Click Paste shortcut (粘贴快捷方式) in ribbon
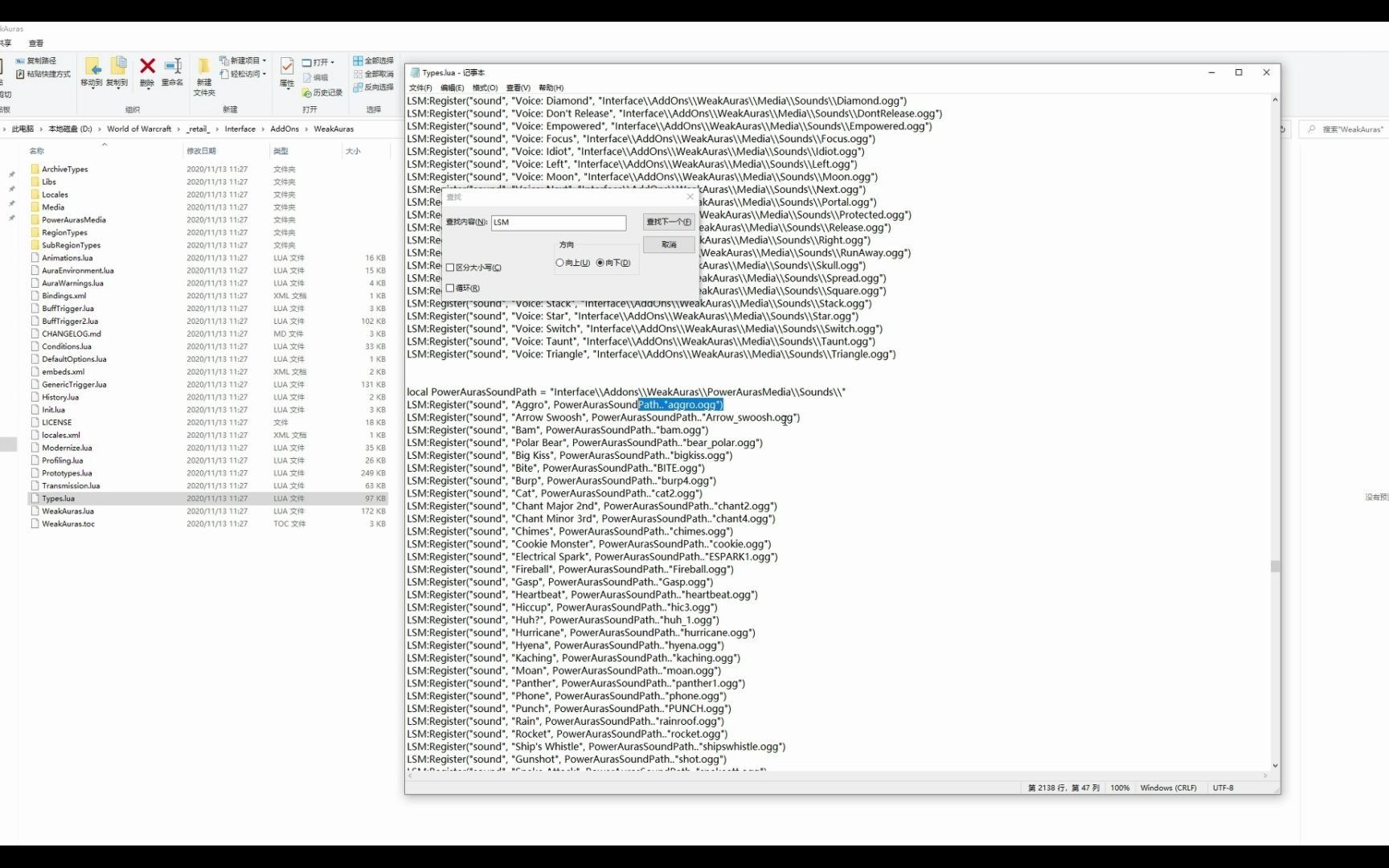The image size is (1389, 868). pos(43,74)
